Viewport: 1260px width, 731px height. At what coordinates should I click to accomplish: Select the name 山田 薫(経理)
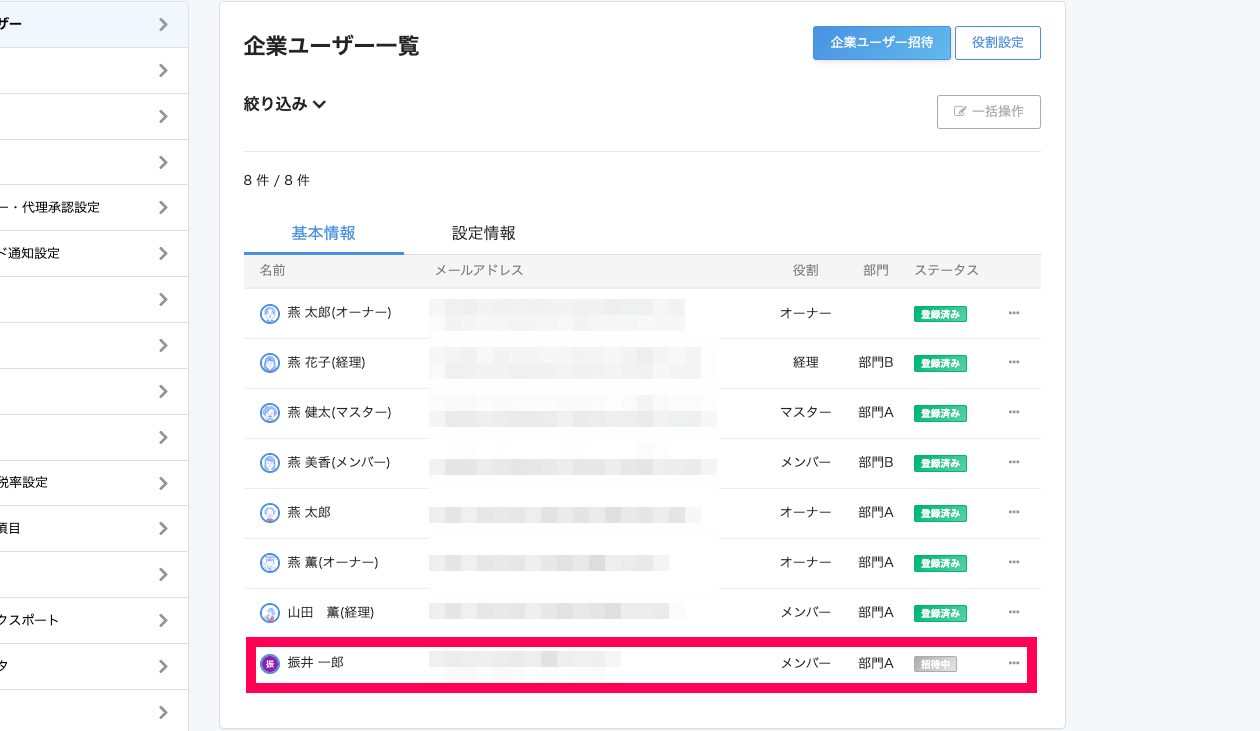tap(331, 613)
